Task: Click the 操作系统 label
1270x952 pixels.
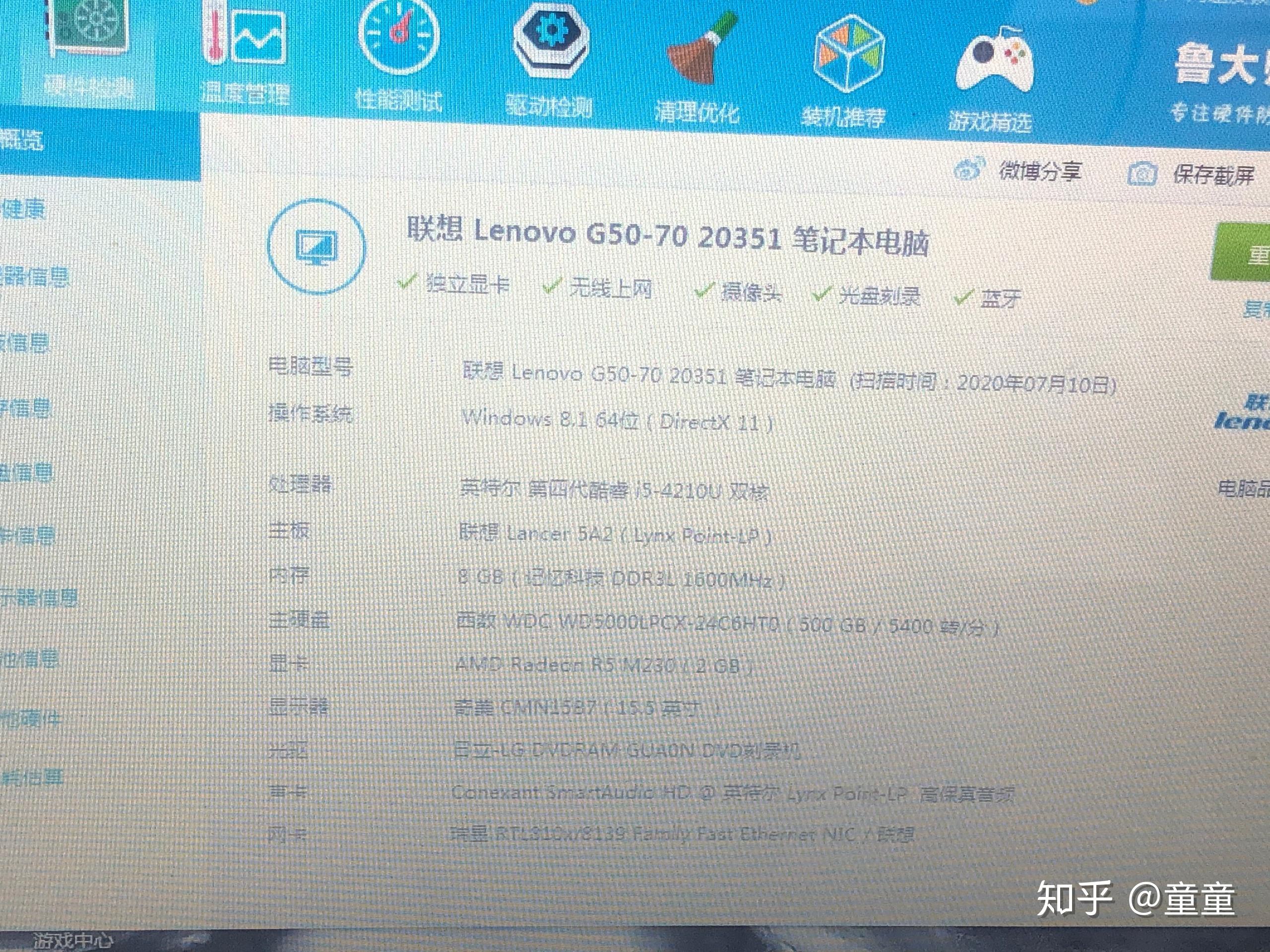Action: tap(310, 413)
